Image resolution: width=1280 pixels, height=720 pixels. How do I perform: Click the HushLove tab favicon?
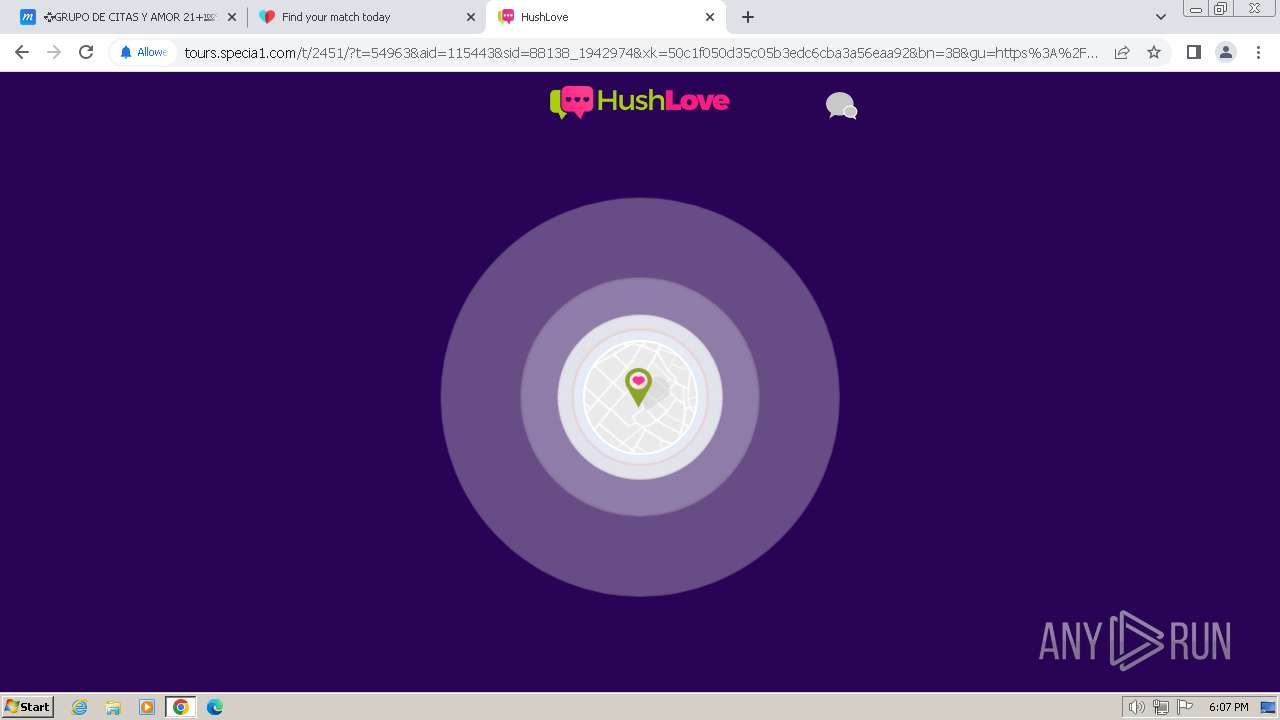[x=506, y=17]
